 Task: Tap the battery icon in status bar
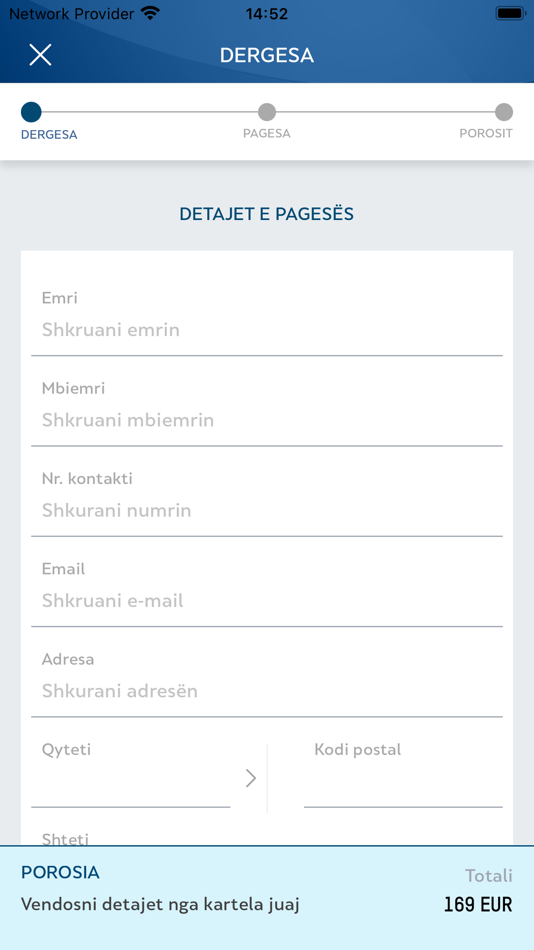pyautogui.click(x=510, y=13)
